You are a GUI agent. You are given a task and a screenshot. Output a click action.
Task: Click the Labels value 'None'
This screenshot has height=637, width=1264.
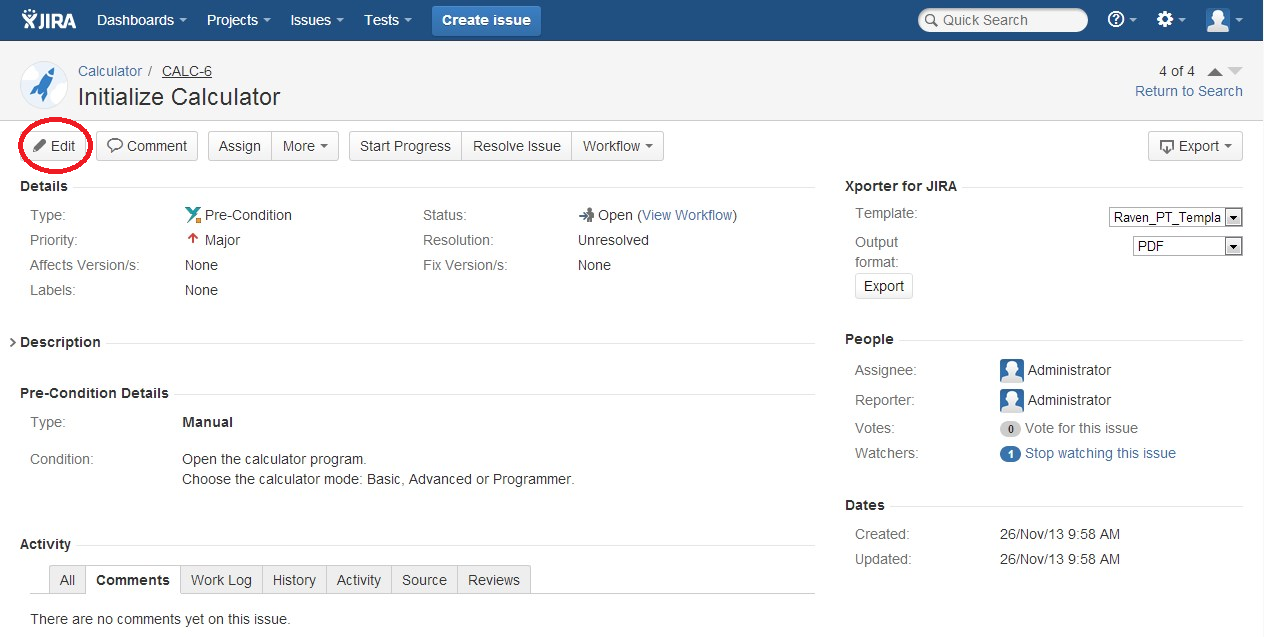pyautogui.click(x=201, y=290)
